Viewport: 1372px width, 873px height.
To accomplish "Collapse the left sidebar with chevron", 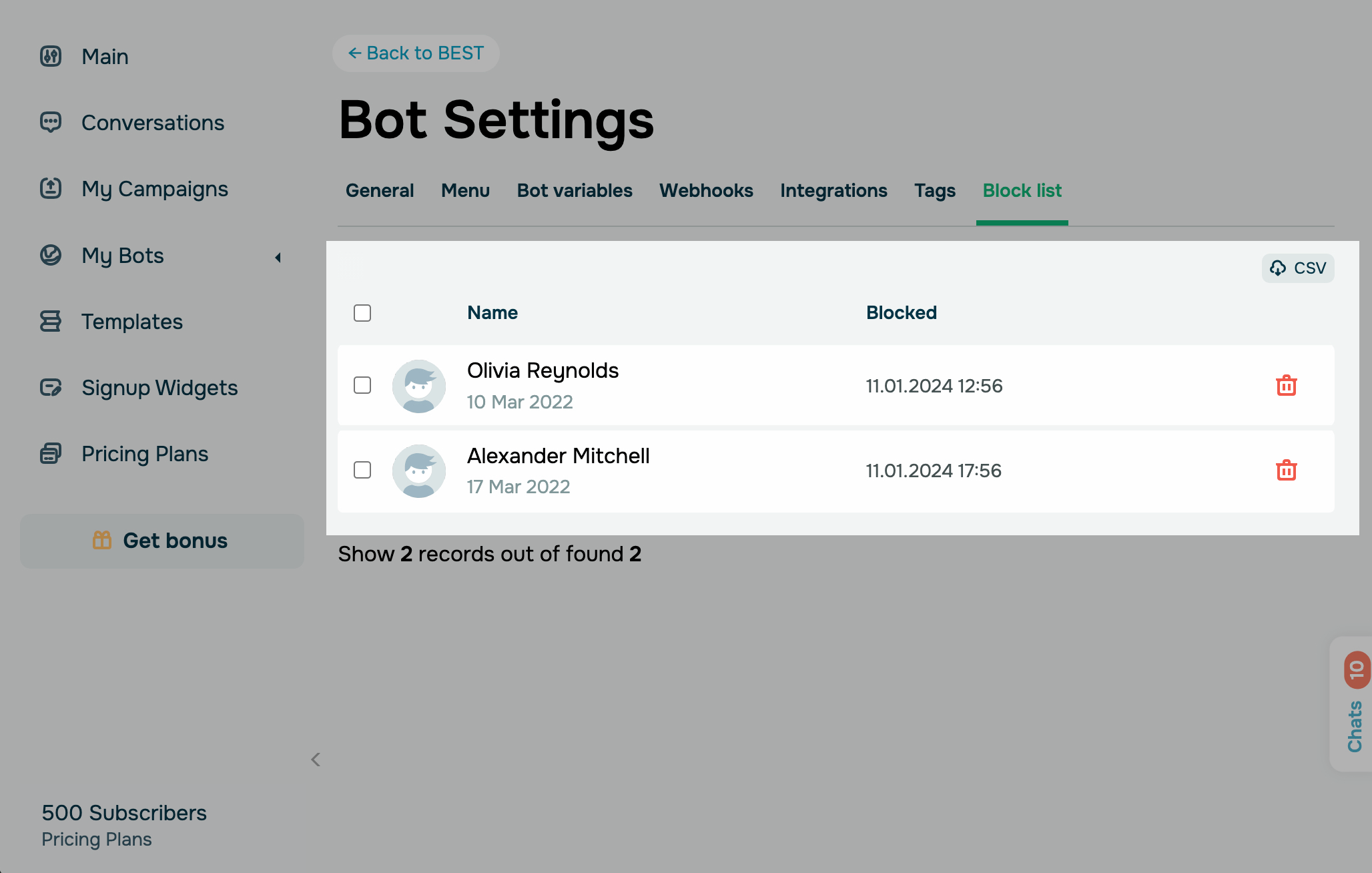I will pos(316,760).
